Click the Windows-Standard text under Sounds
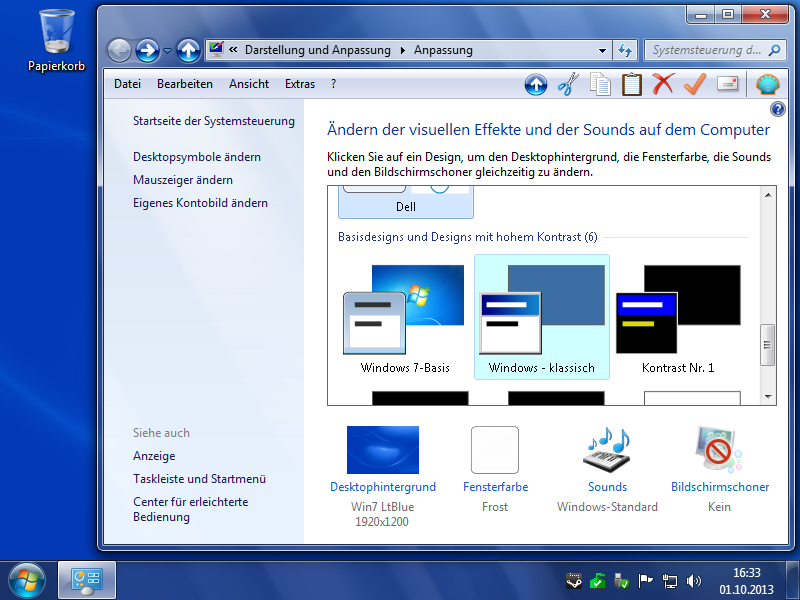 tap(607, 507)
